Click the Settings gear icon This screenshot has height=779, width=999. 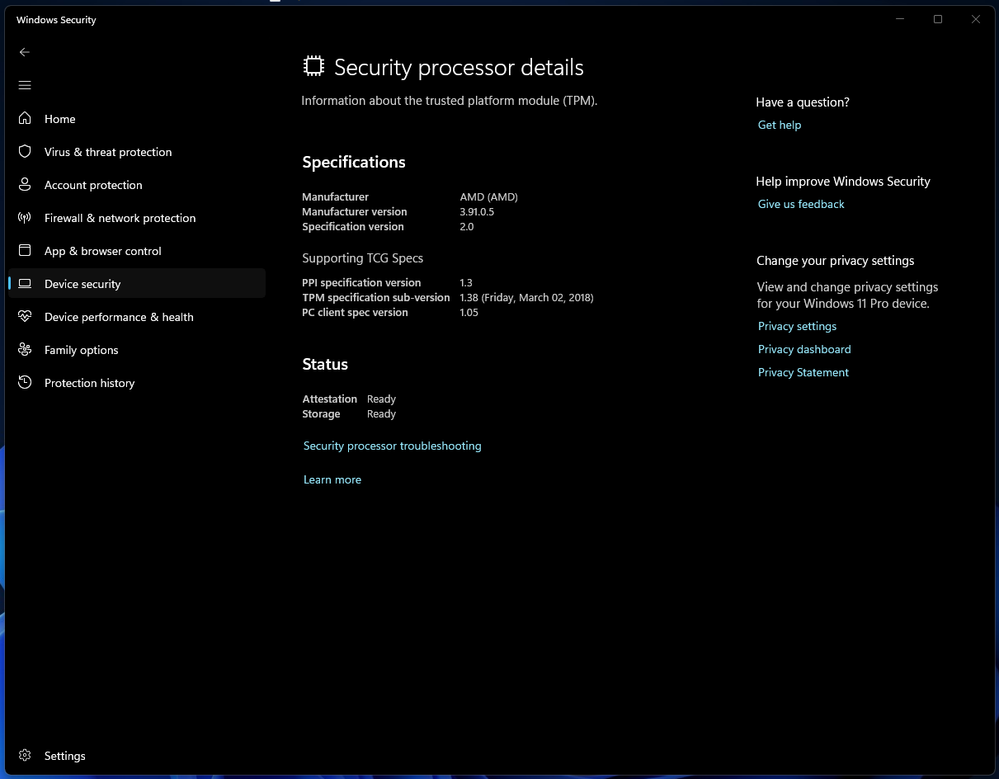click(x=25, y=756)
